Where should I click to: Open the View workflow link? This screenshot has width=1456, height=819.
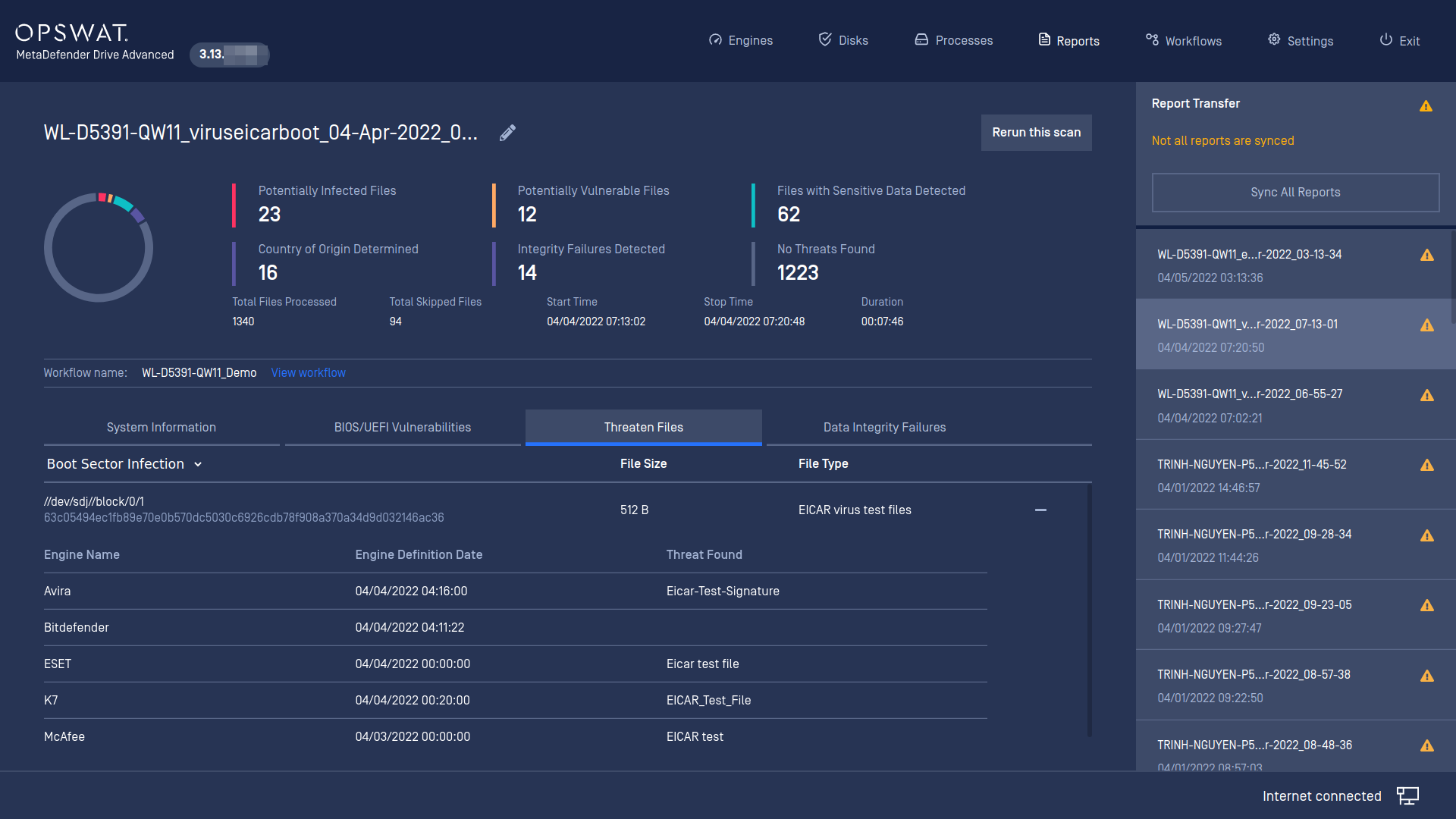[x=309, y=373]
